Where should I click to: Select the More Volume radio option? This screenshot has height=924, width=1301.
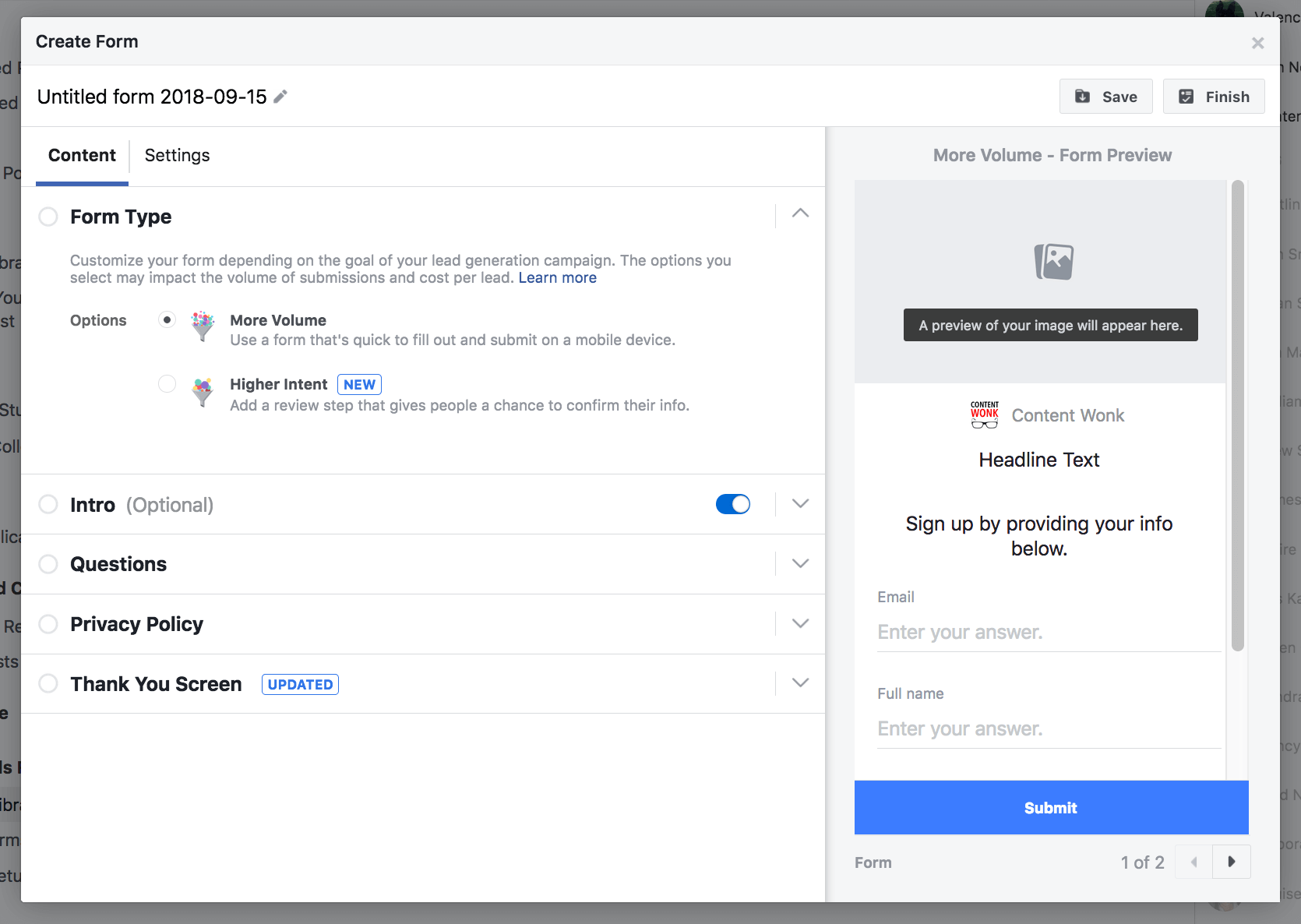(x=167, y=319)
